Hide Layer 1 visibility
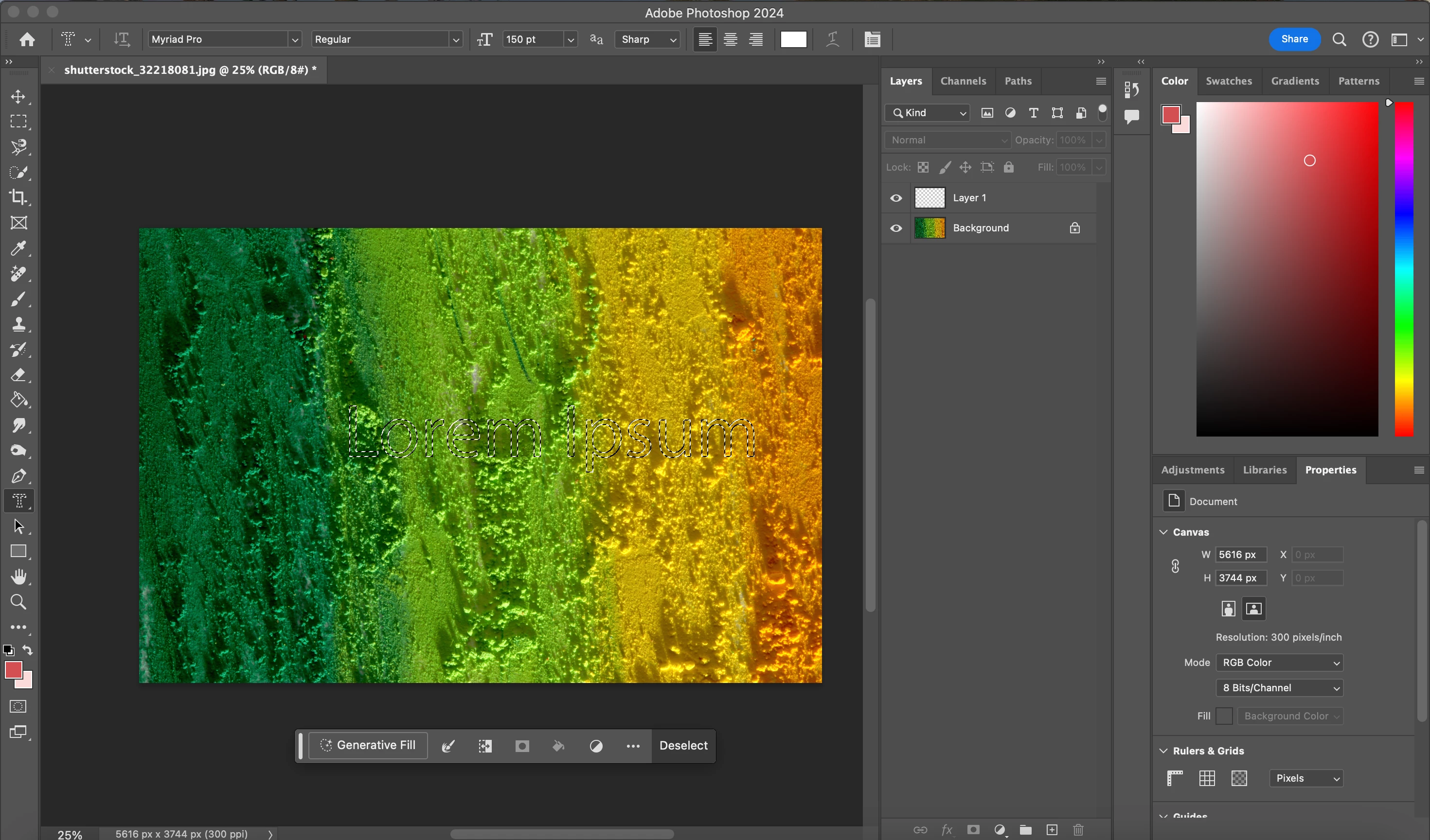The image size is (1430, 840). [896, 198]
